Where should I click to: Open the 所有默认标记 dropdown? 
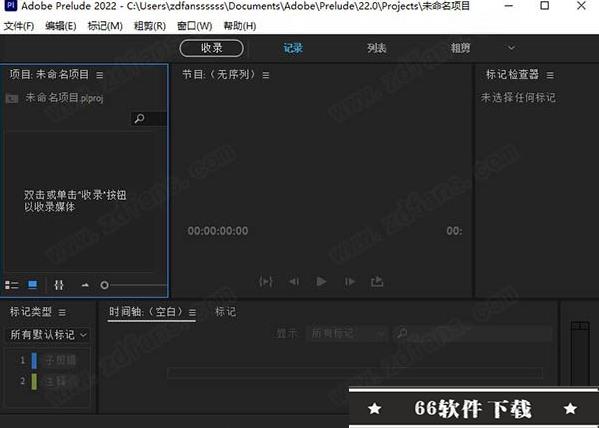point(48,335)
